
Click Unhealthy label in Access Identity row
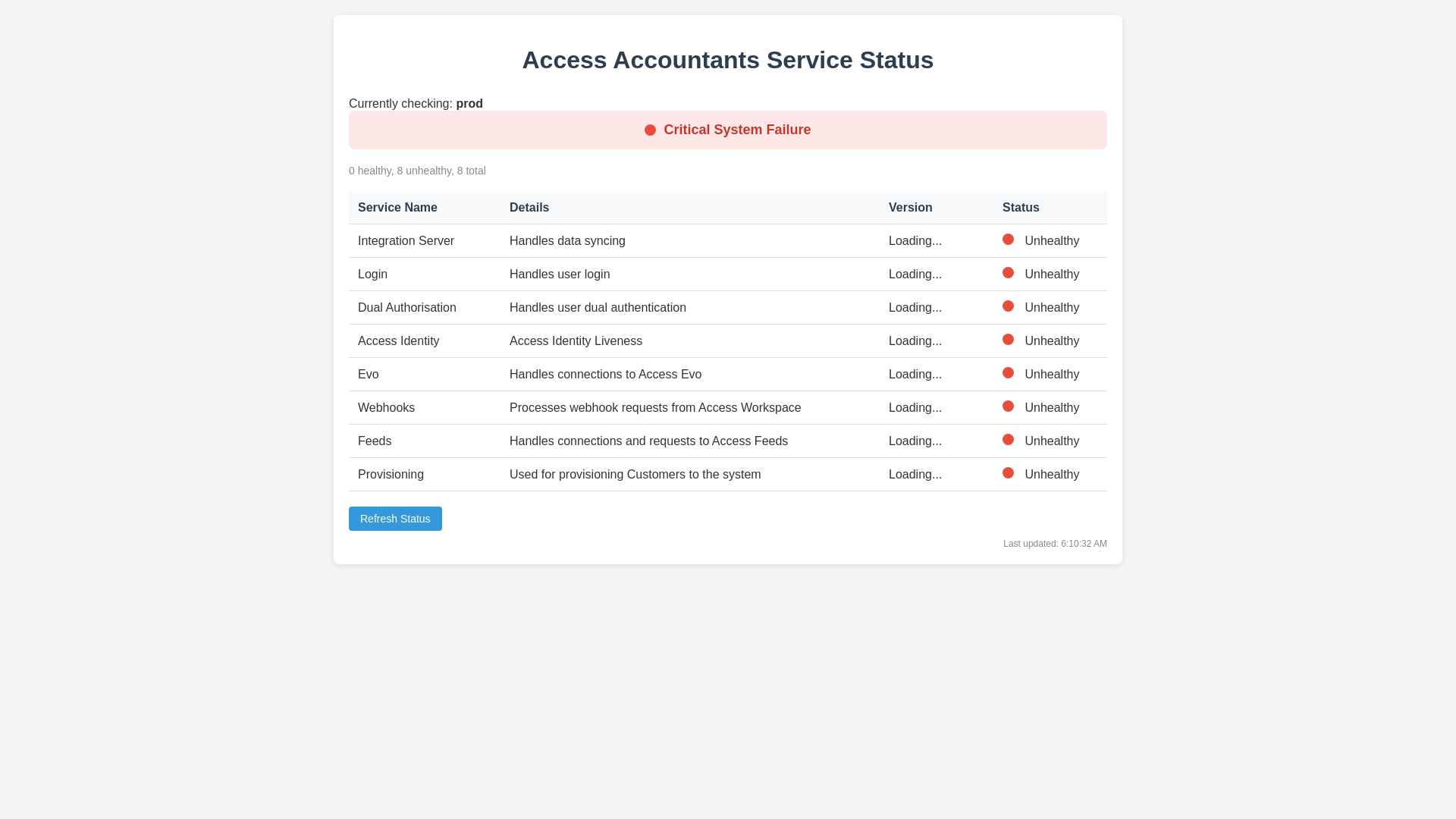[x=1052, y=341]
